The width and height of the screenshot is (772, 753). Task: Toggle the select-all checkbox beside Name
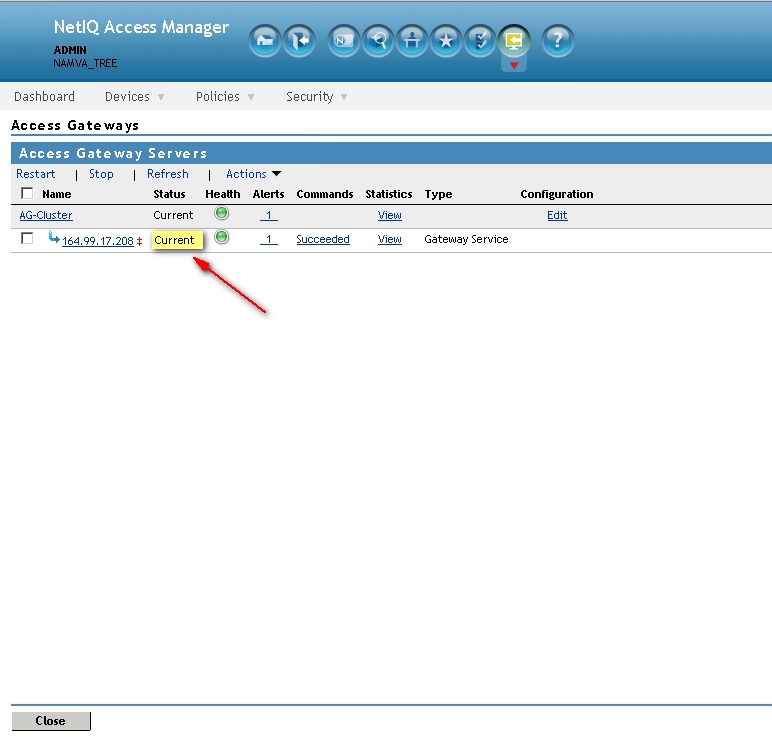(x=27, y=193)
